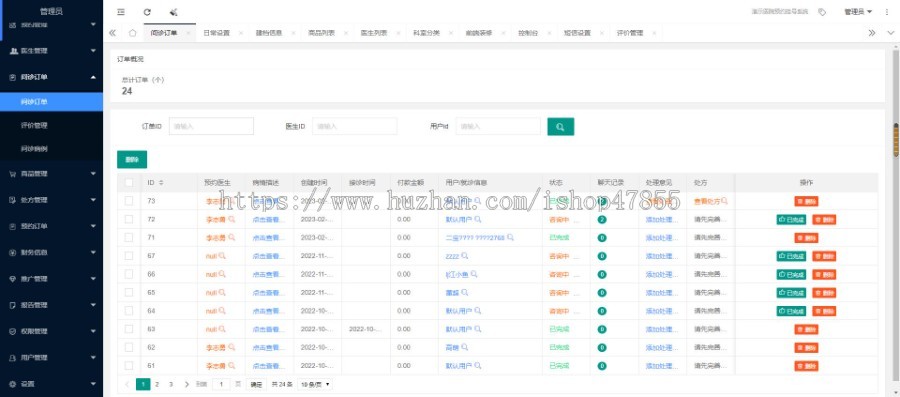900x397 pixels.
Task: Switch to the 日常设置 tab
Action: 216,33
